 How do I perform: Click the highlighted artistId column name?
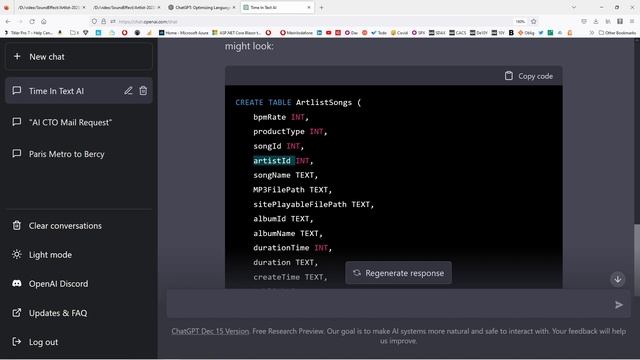(x=272, y=161)
